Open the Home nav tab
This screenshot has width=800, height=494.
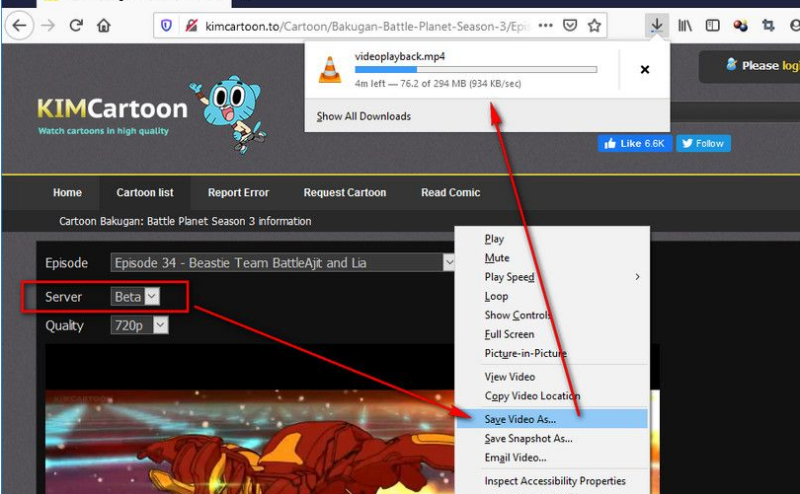pyautogui.click(x=67, y=192)
